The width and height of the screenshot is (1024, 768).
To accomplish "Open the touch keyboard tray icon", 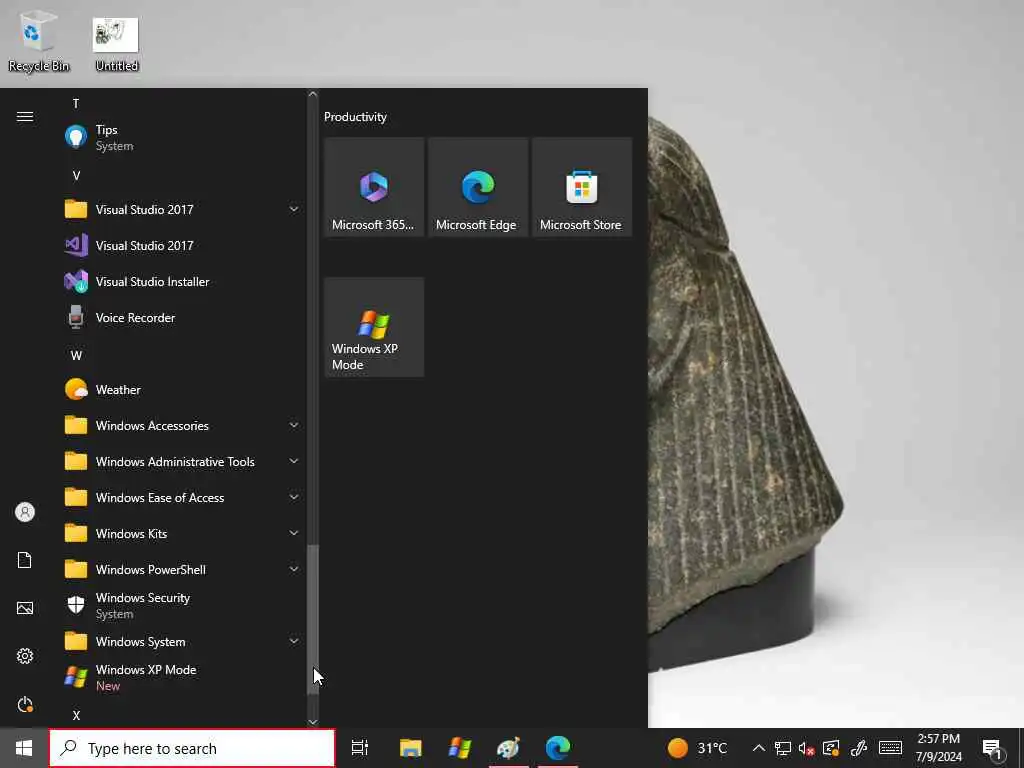I will [x=890, y=748].
